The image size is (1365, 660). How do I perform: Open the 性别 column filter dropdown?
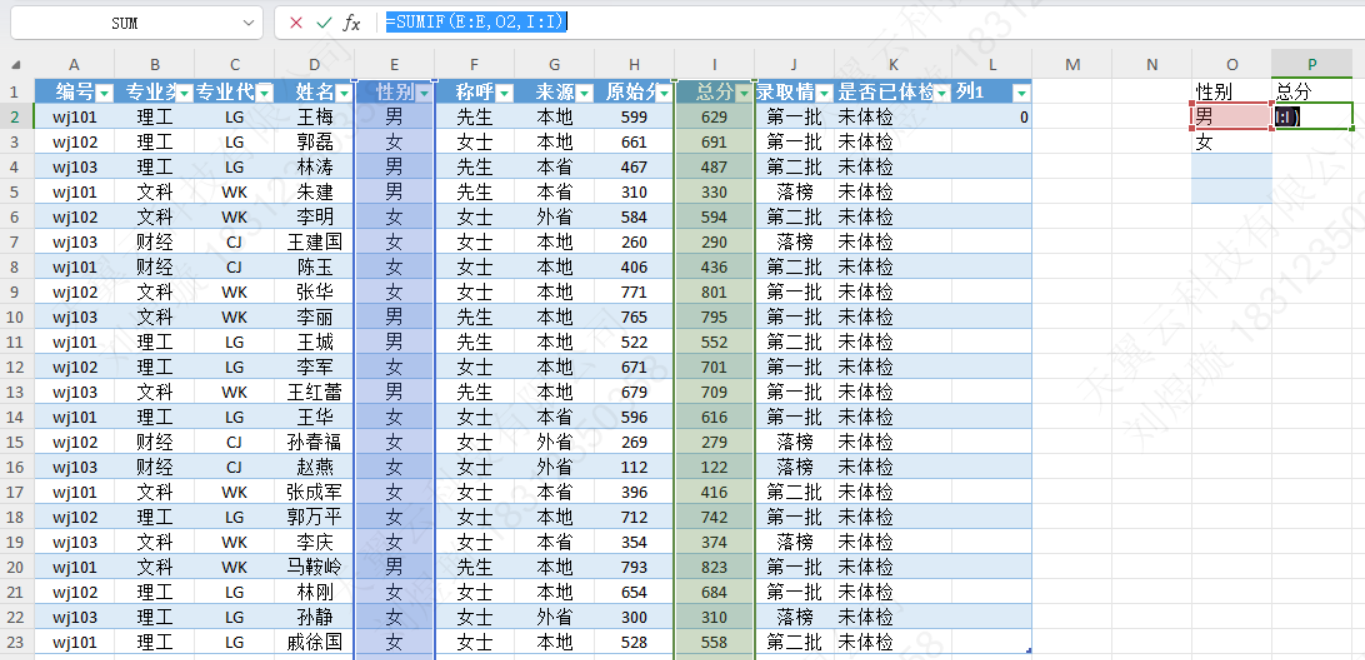click(424, 93)
